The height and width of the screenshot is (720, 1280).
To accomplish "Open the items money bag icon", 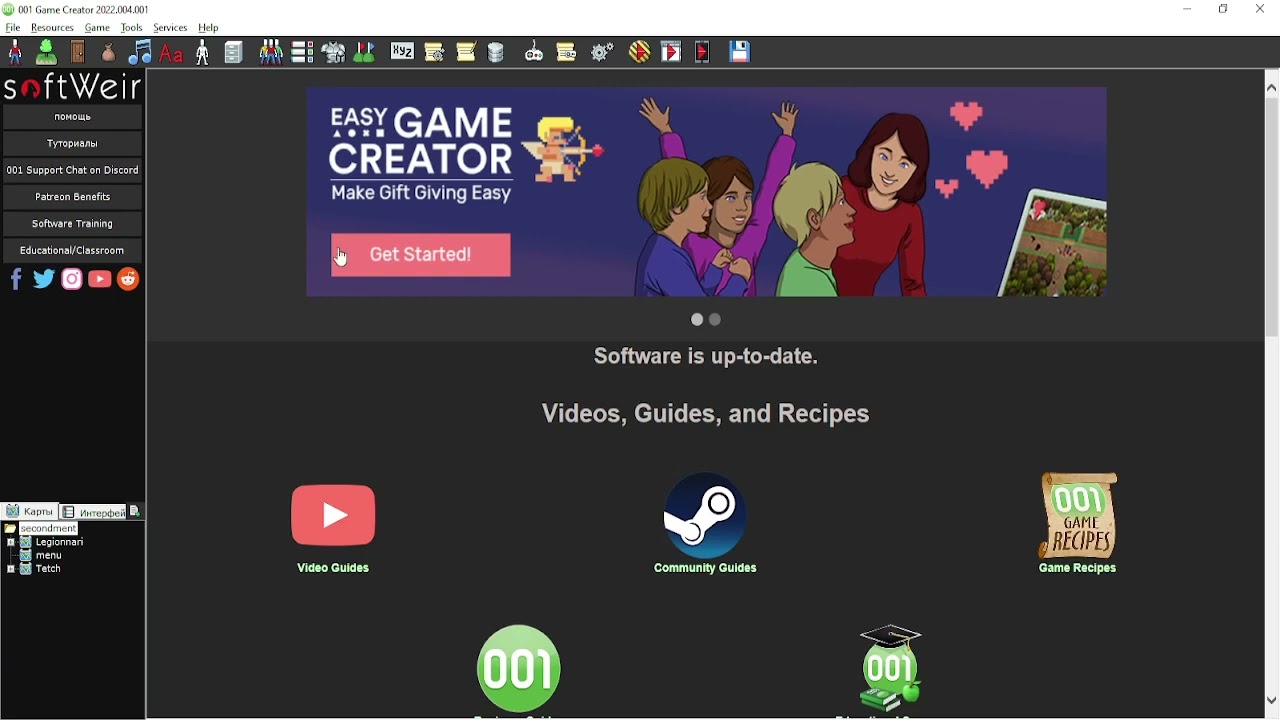I will point(108,52).
